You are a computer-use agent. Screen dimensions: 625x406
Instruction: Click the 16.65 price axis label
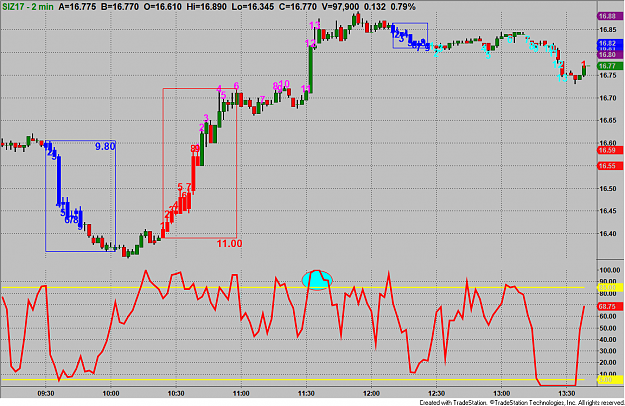coord(607,120)
